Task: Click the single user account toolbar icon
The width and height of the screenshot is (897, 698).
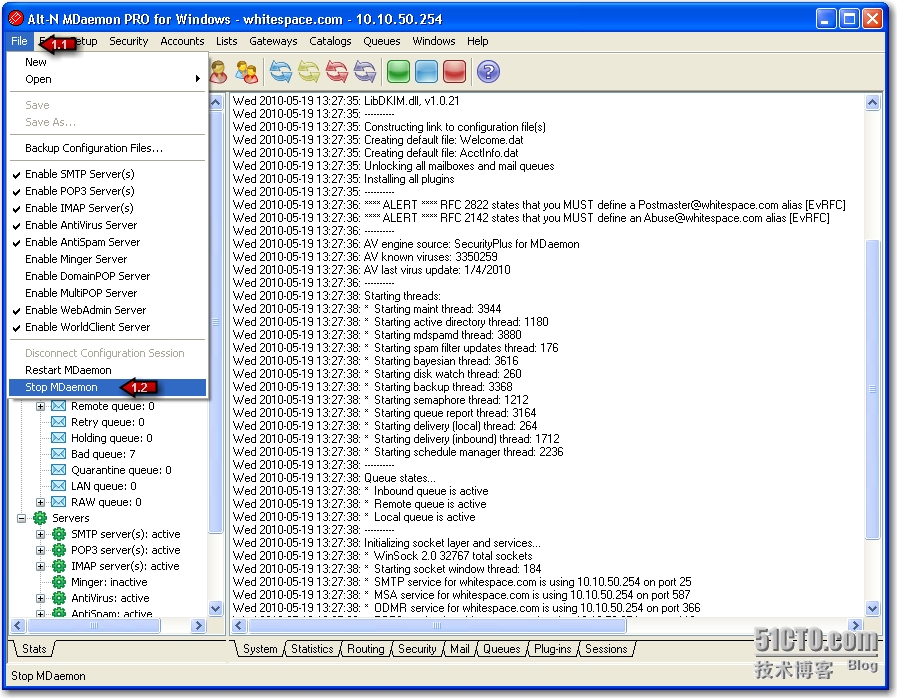Action: click(x=219, y=72)
